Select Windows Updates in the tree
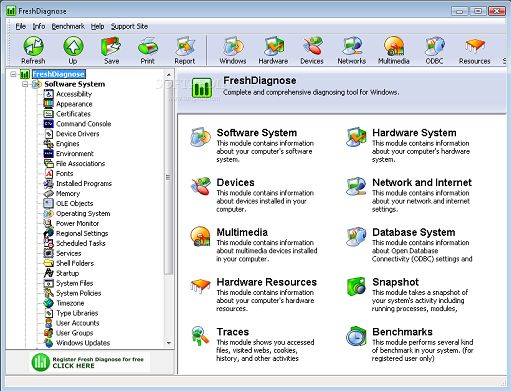 [83, 343]
